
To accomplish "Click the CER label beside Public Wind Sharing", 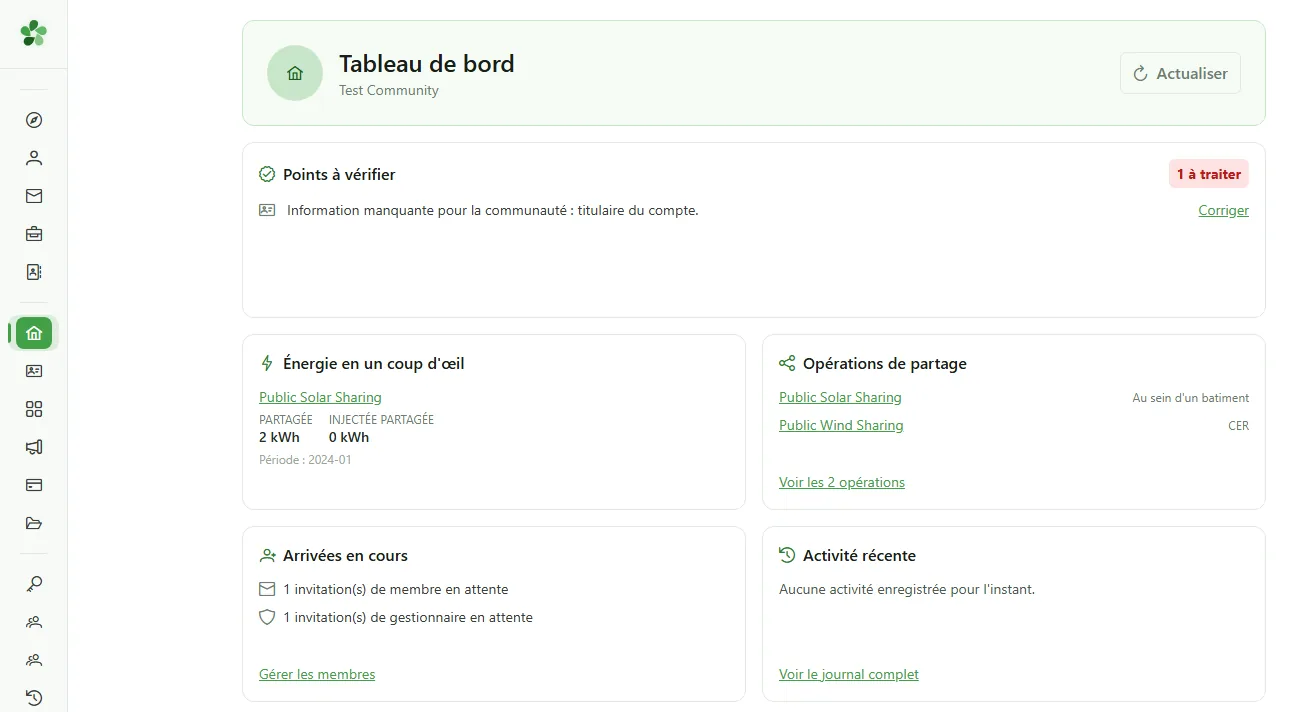I will tap(1239, 426).
